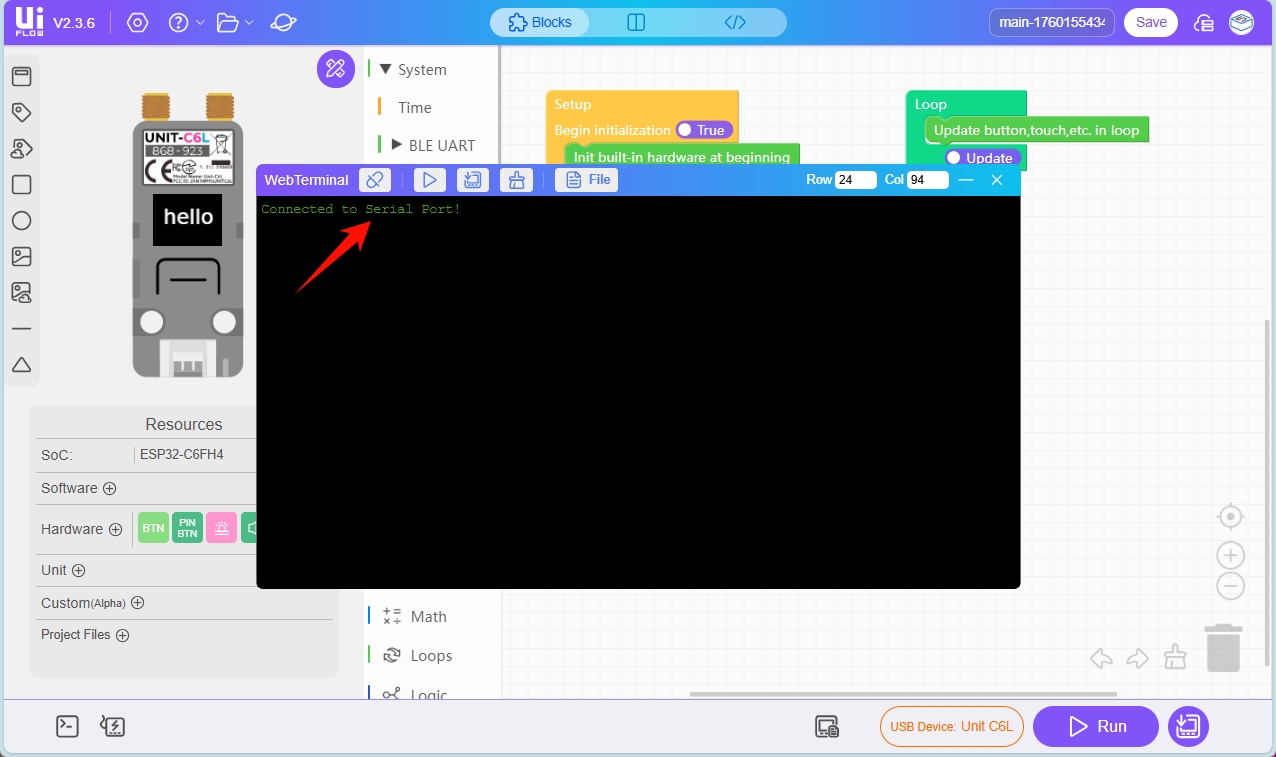Expand the BLE UART category

coord(396,145)
